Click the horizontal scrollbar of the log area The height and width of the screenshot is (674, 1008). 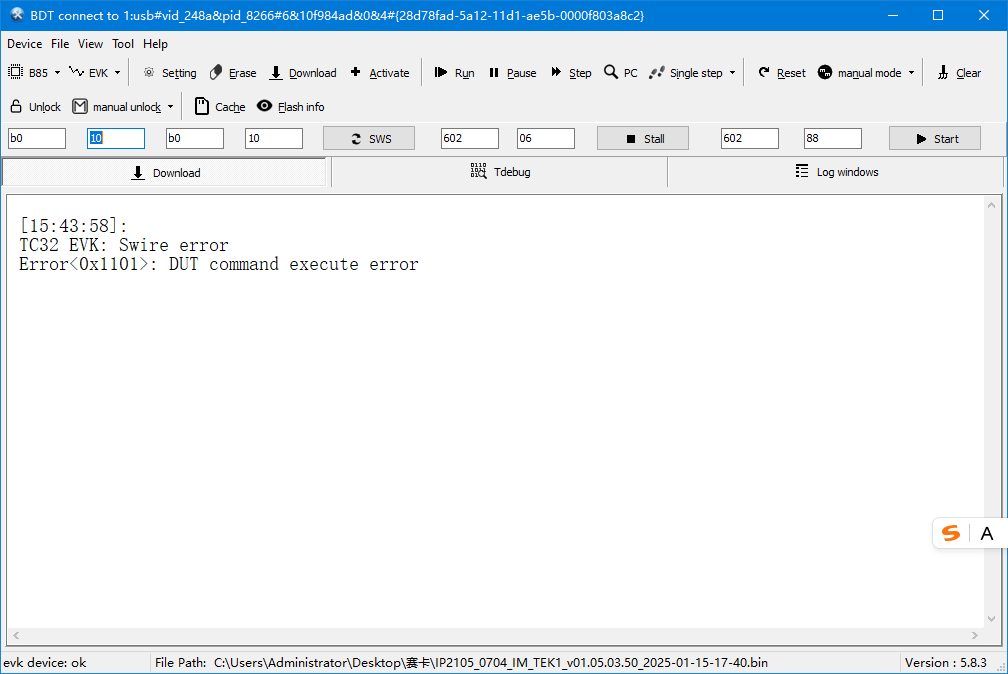(495, 635)
